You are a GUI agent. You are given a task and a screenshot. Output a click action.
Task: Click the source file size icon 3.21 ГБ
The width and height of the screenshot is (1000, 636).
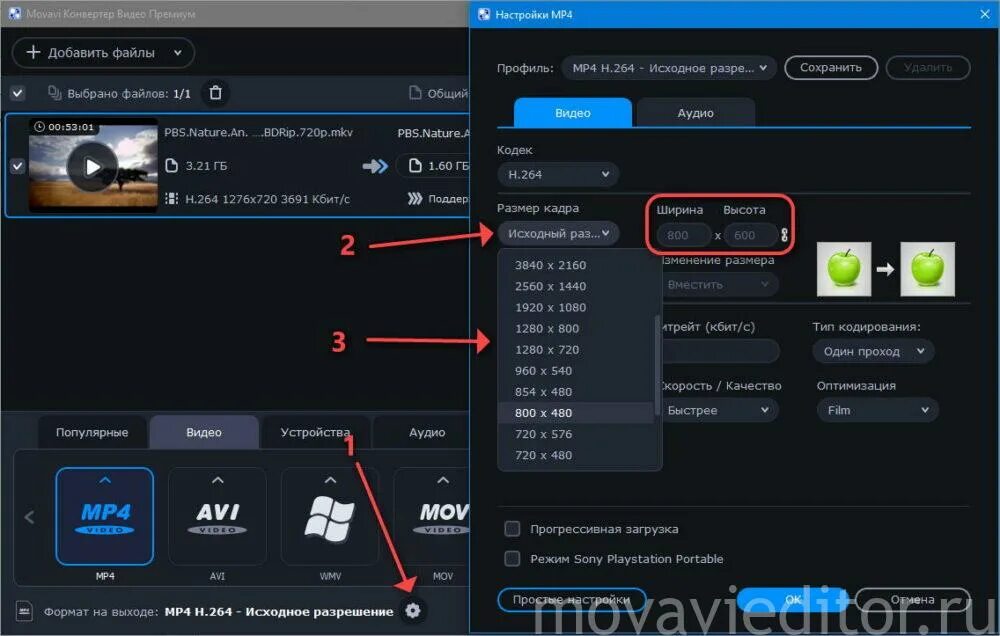[171, 166]
